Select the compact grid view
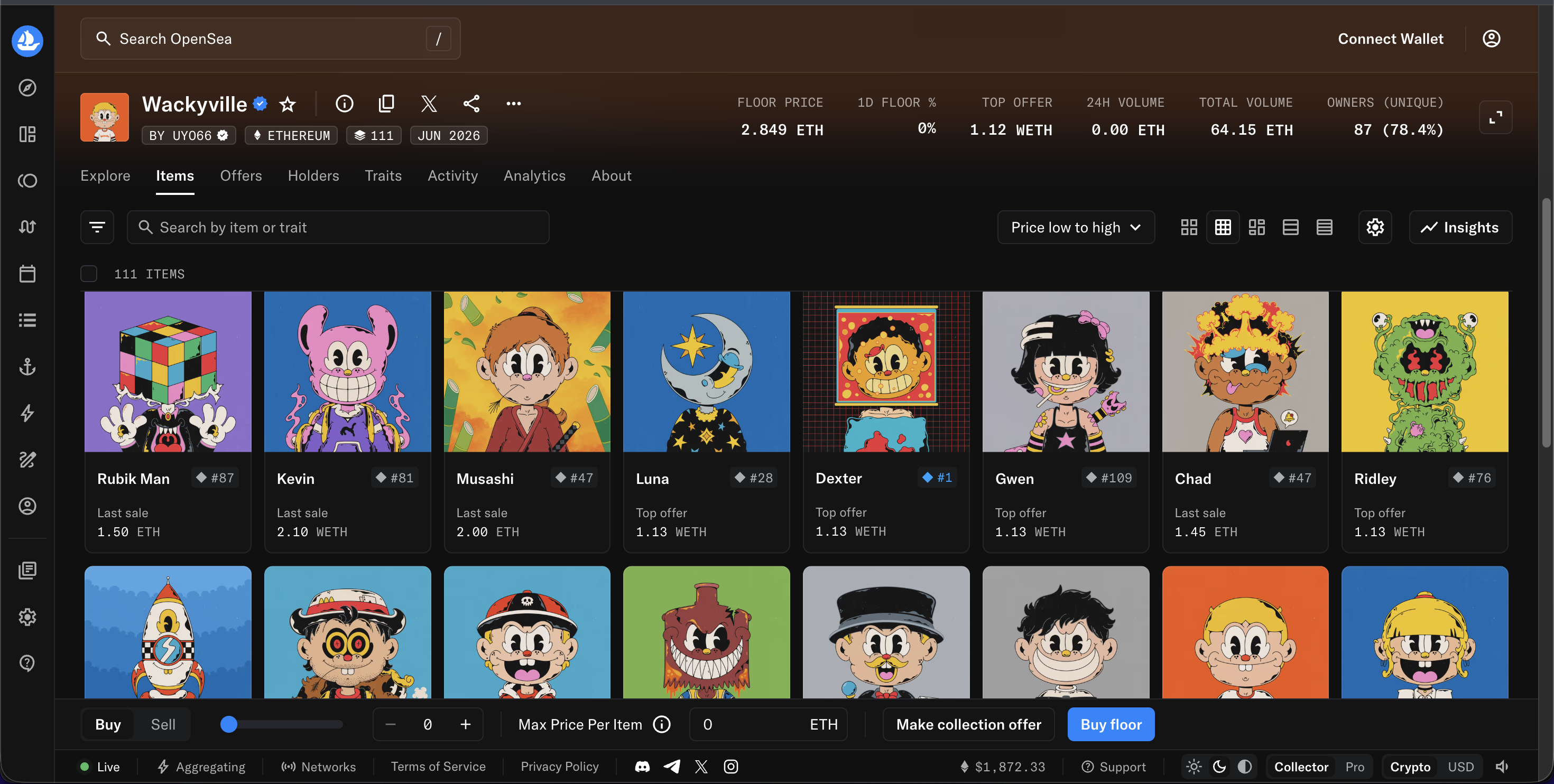 1223,227
